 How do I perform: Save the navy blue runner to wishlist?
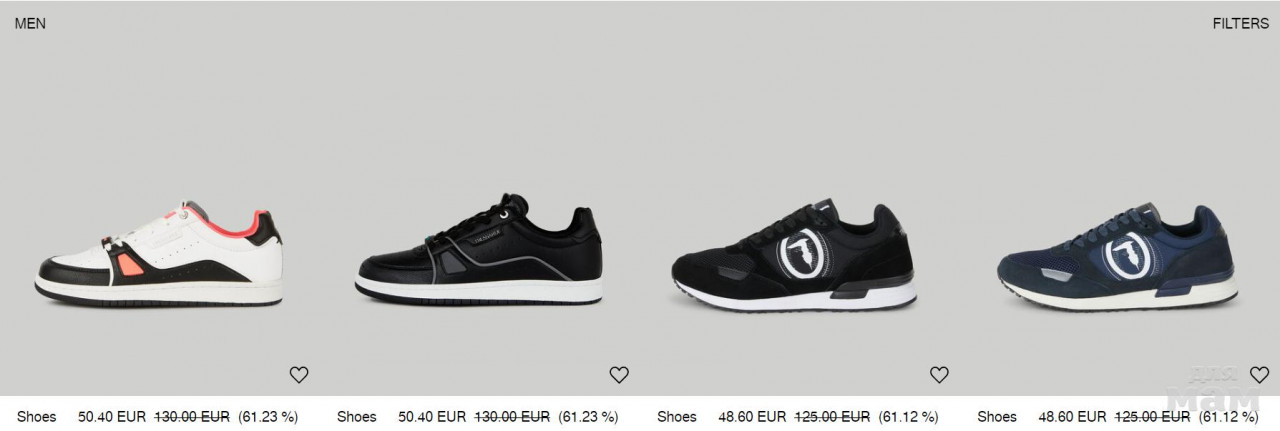tap(1259, 375)
